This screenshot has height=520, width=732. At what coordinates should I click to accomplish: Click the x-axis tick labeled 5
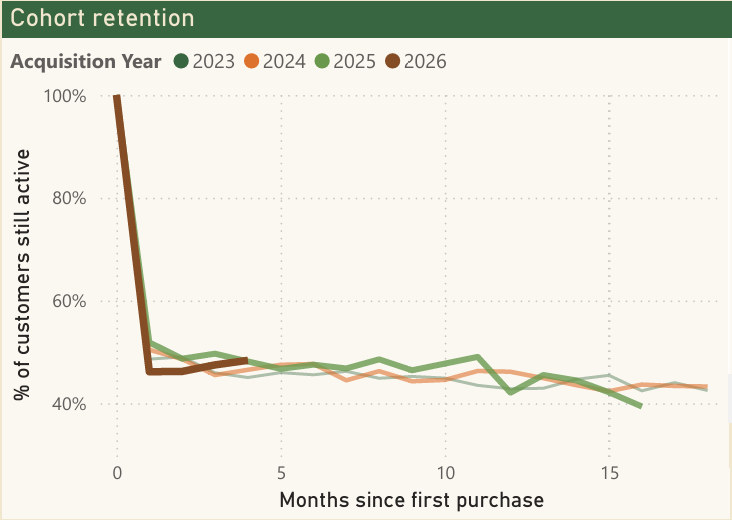coord(282,471)
